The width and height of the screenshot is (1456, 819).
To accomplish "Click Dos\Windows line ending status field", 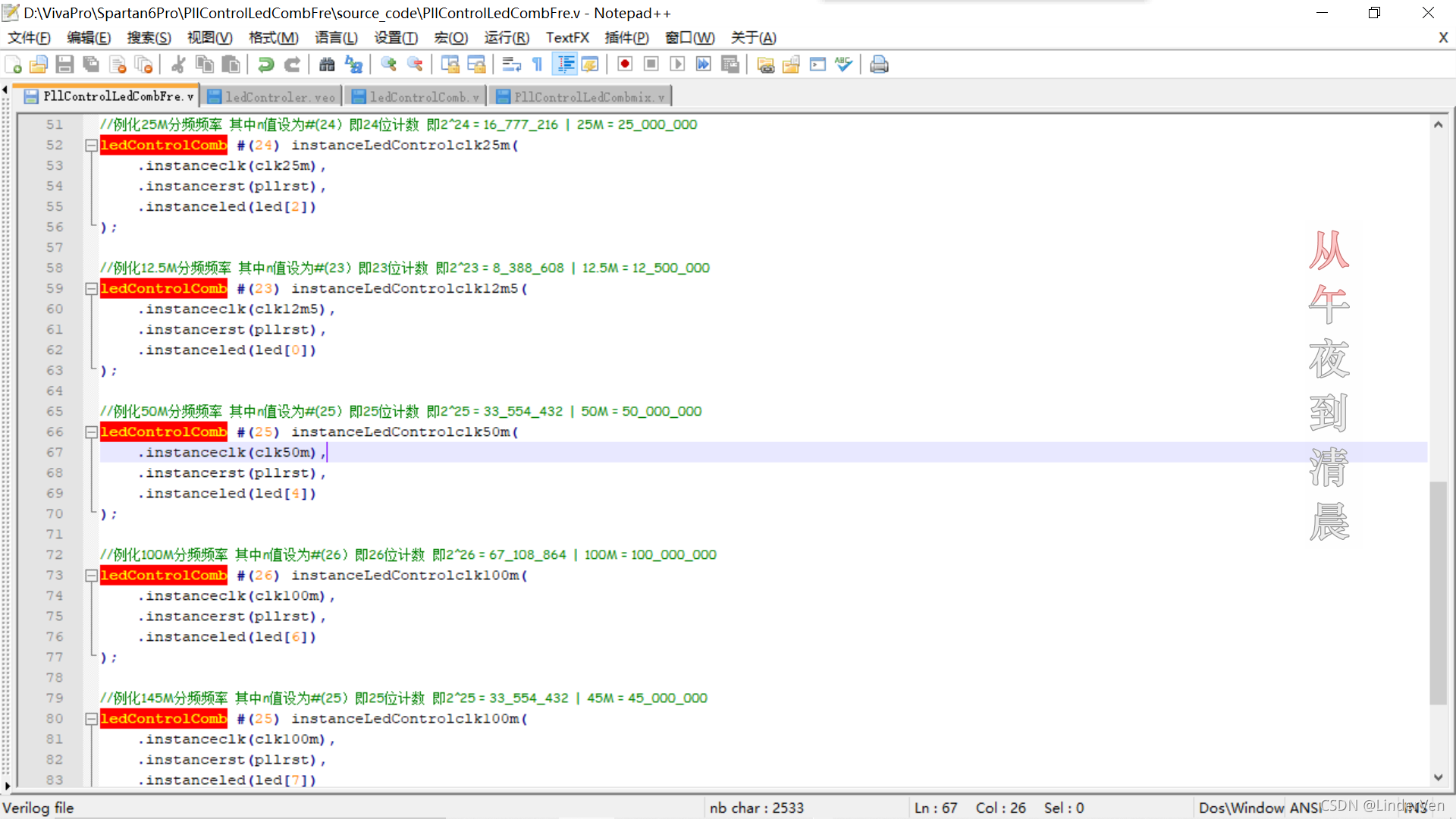I will pyautogui.click(x=1241, y=808).
